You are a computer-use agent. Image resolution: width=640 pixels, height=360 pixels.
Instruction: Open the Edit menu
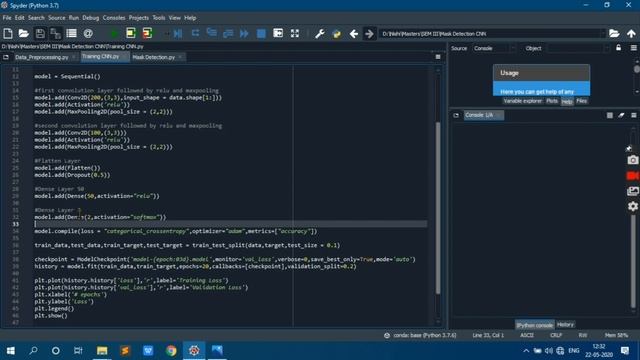point(20,18)
